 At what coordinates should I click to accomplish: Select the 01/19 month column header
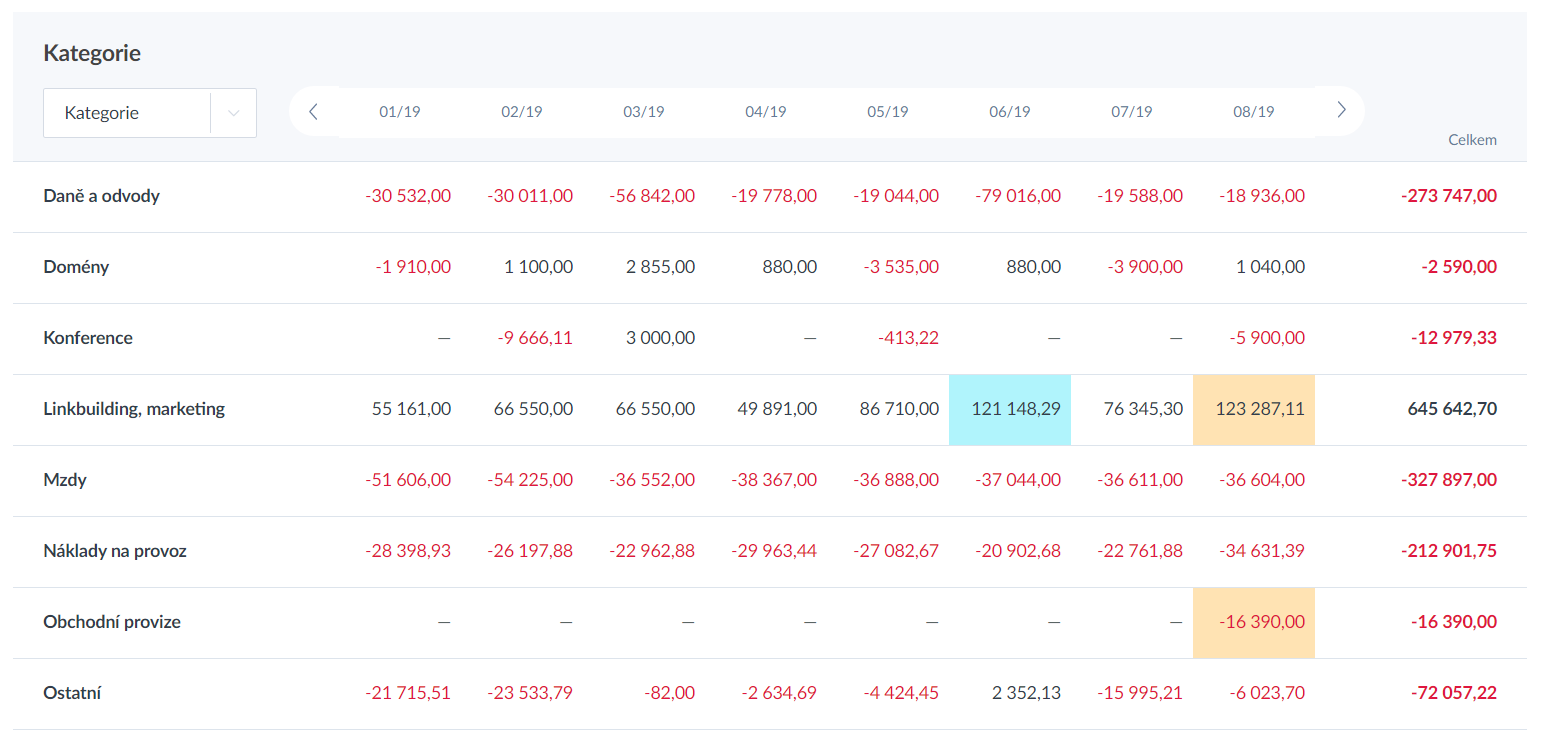[x=400, y=112]
